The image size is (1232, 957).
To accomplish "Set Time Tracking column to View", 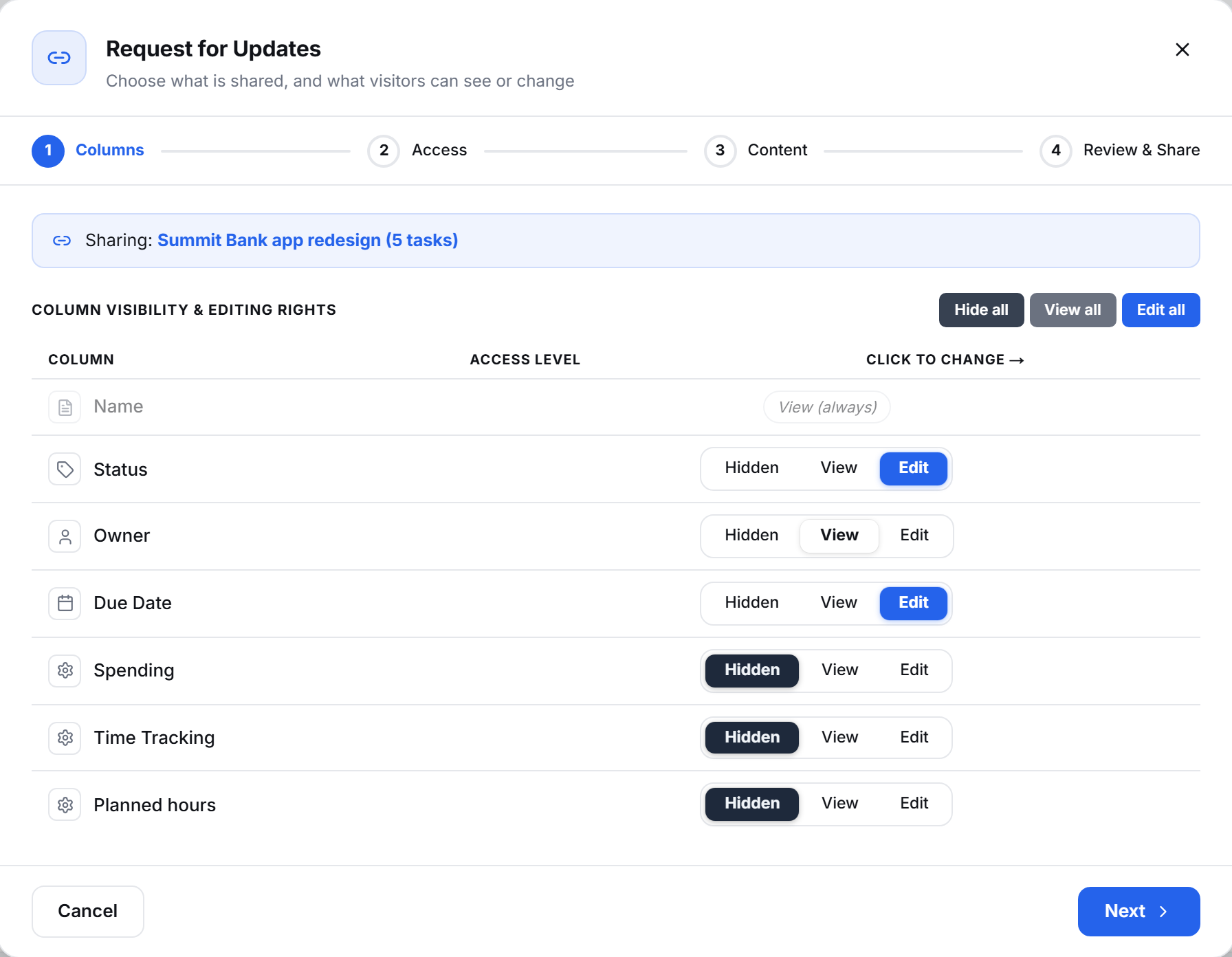I will [x=839, y=738].
